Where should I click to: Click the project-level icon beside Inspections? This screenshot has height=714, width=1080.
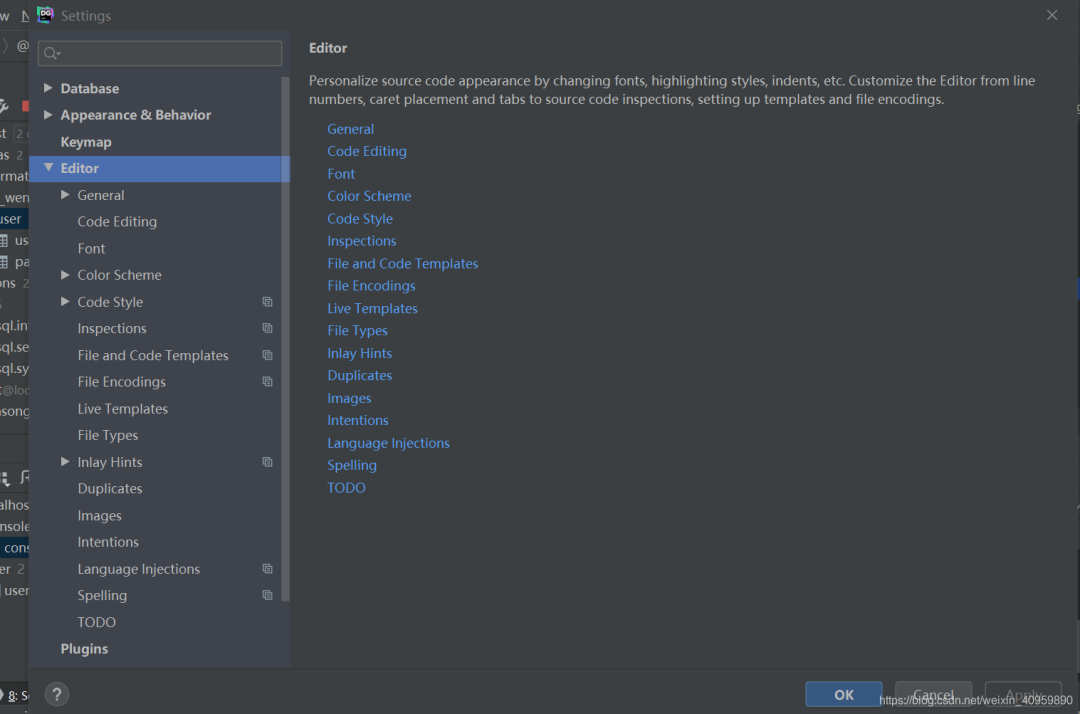[x=267, y=328]
